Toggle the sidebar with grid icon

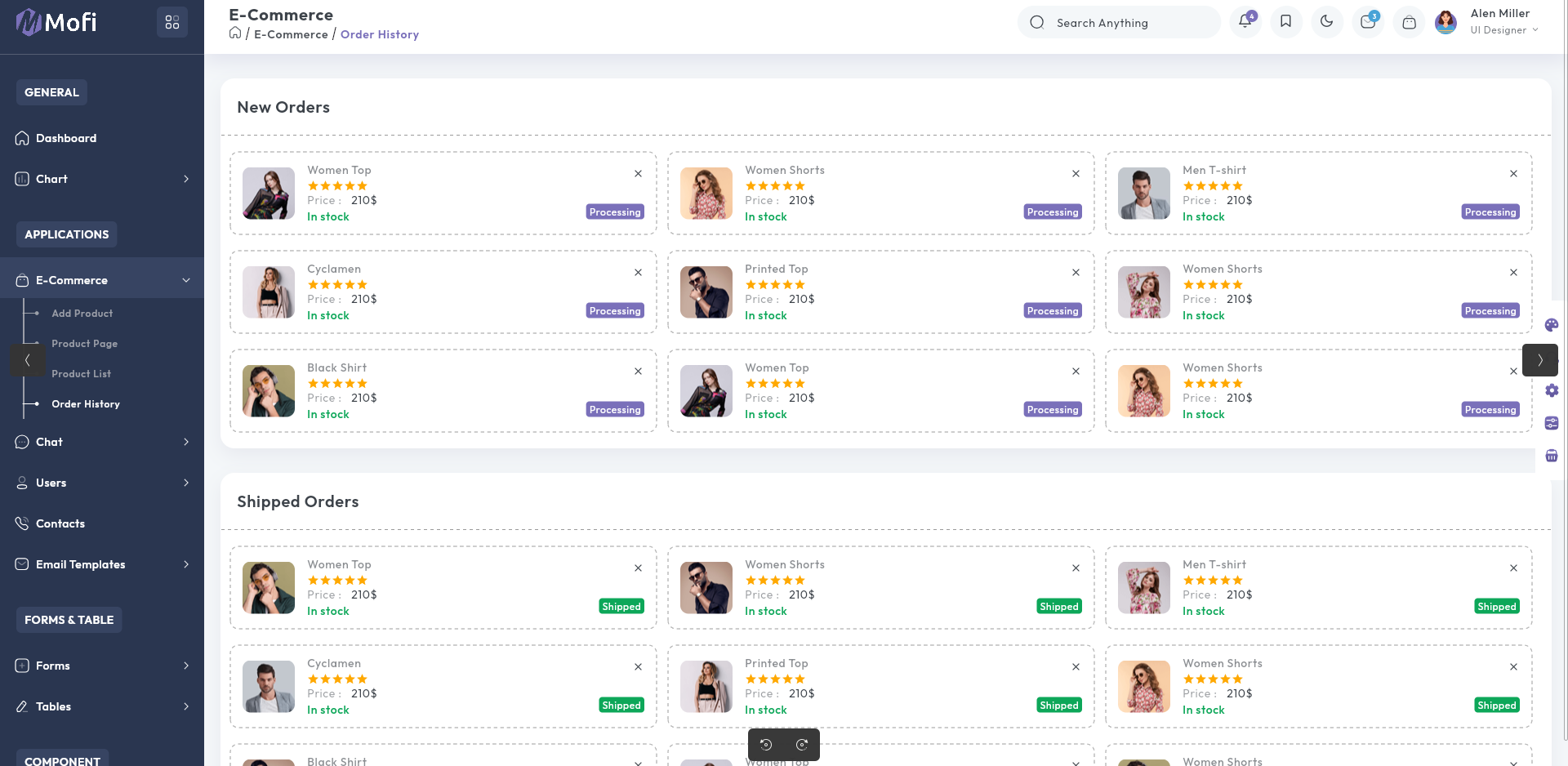pyautogui.click(x=171, y=22)
